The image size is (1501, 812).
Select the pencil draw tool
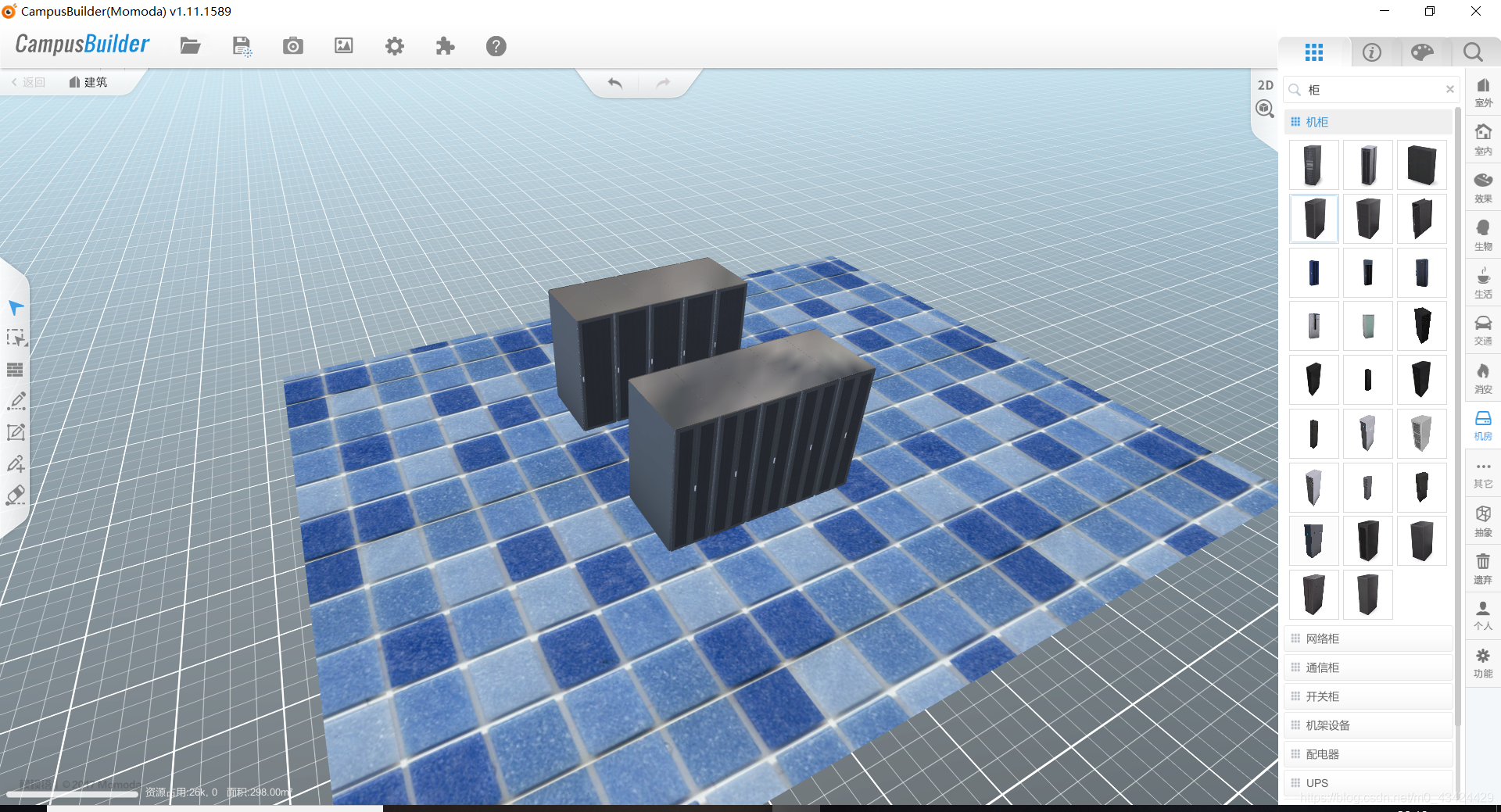coord(16,401)
